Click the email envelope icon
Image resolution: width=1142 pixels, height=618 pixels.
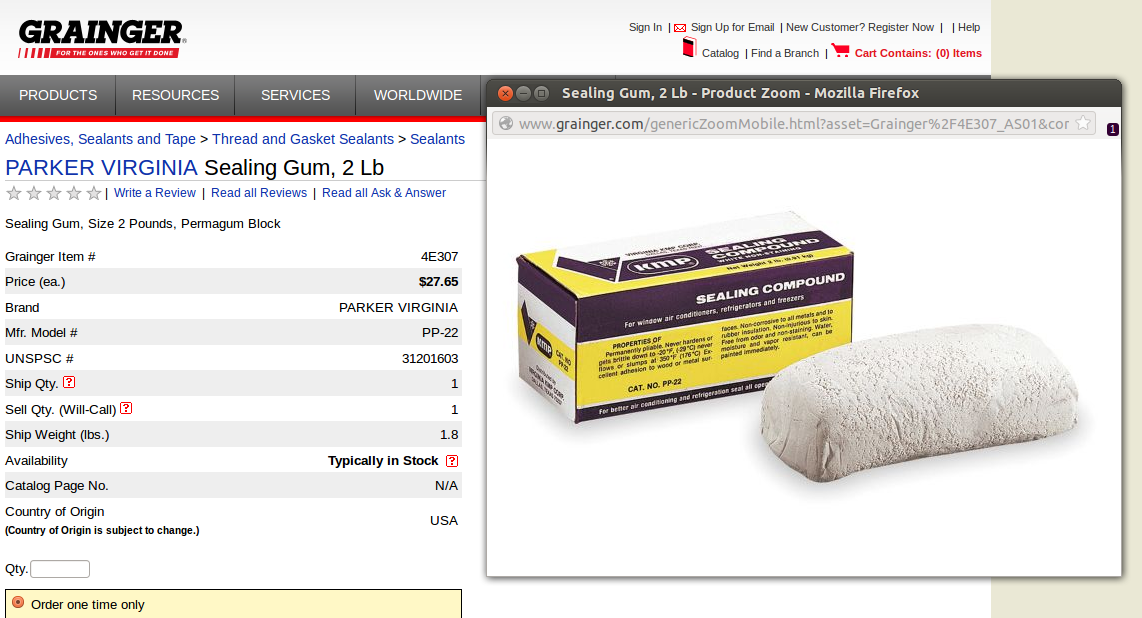point(680,28)
